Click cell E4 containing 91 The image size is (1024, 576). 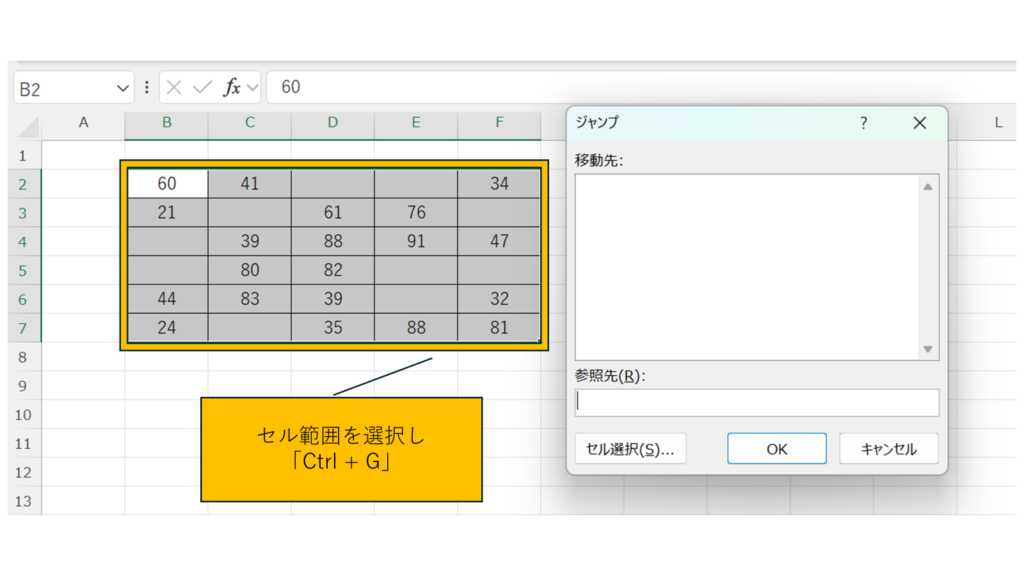point(416,241)
